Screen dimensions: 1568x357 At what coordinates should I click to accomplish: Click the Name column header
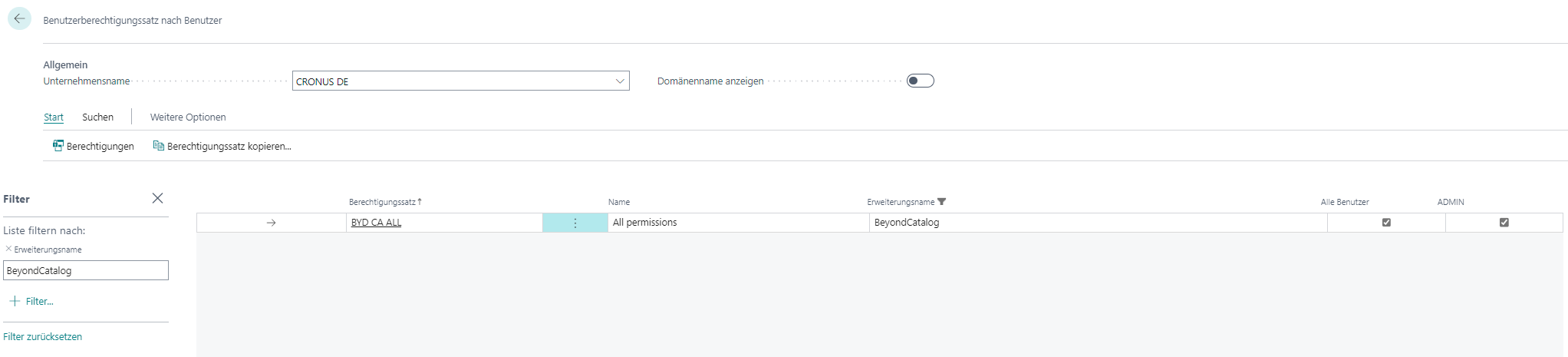coord(619,202)
